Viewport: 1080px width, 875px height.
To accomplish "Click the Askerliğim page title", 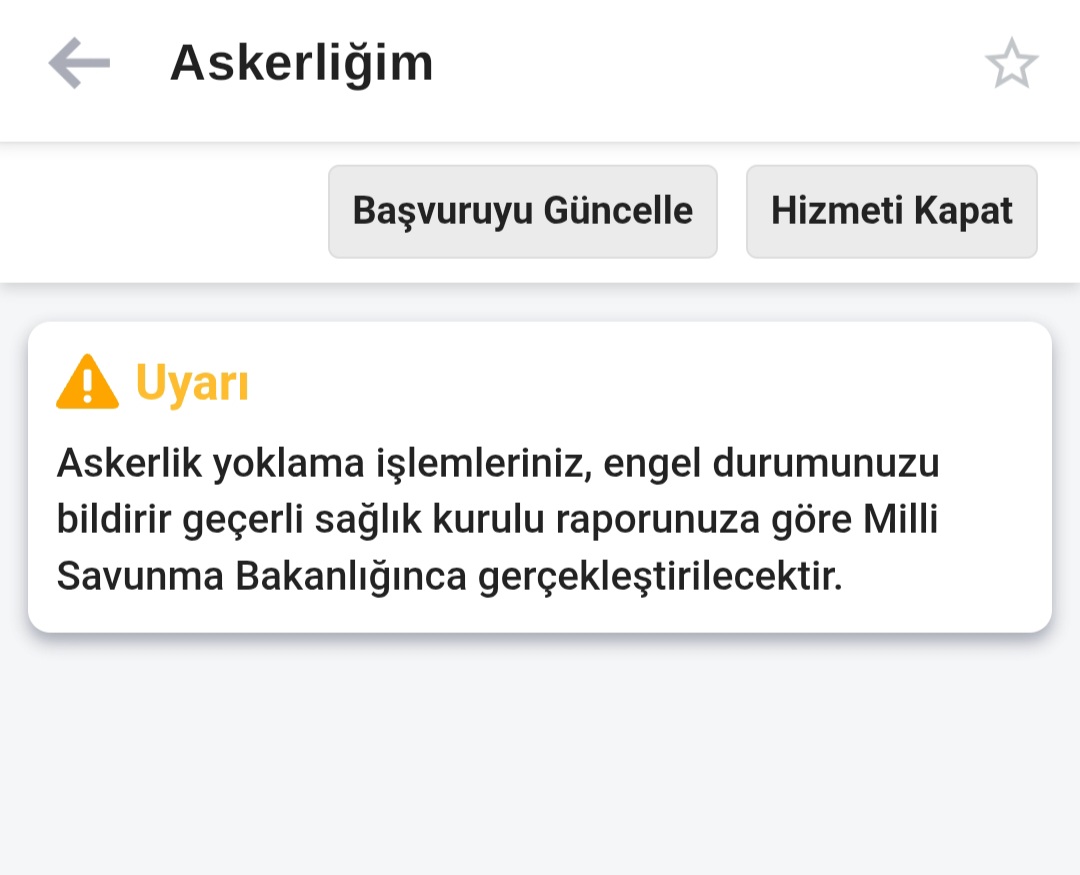I will [x=301, y=63].
